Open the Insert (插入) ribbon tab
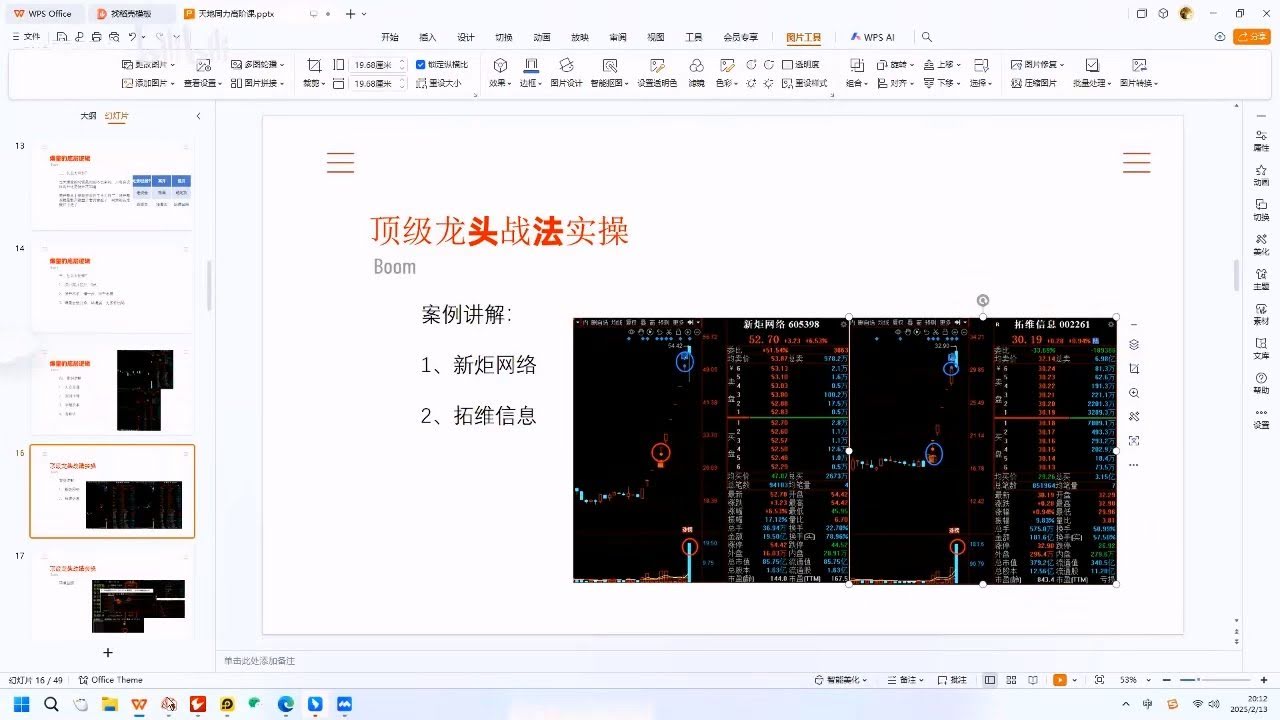The image size is (1280, 720). (428, 37)
